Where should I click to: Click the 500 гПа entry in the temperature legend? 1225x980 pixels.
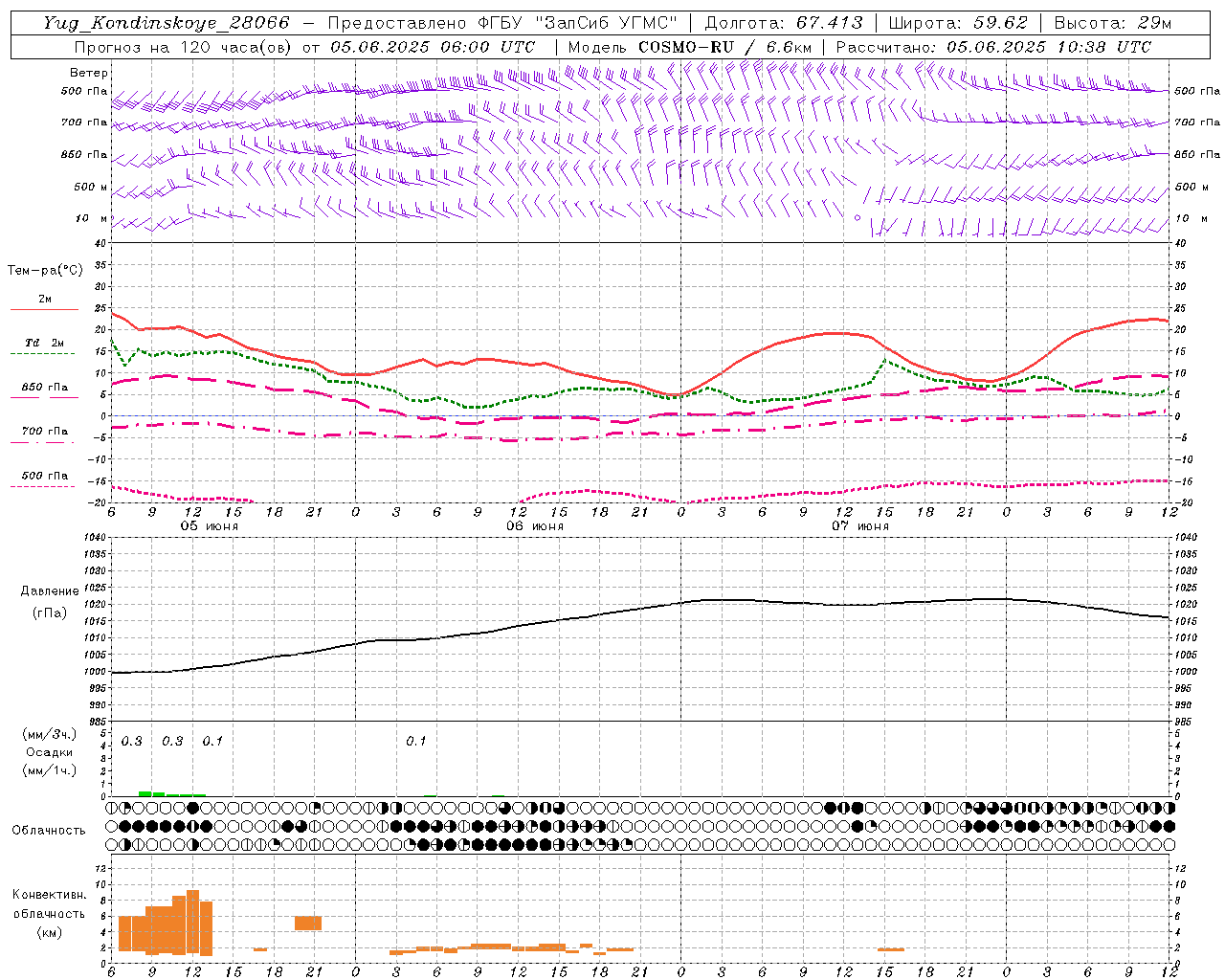(x=44, y=479)
